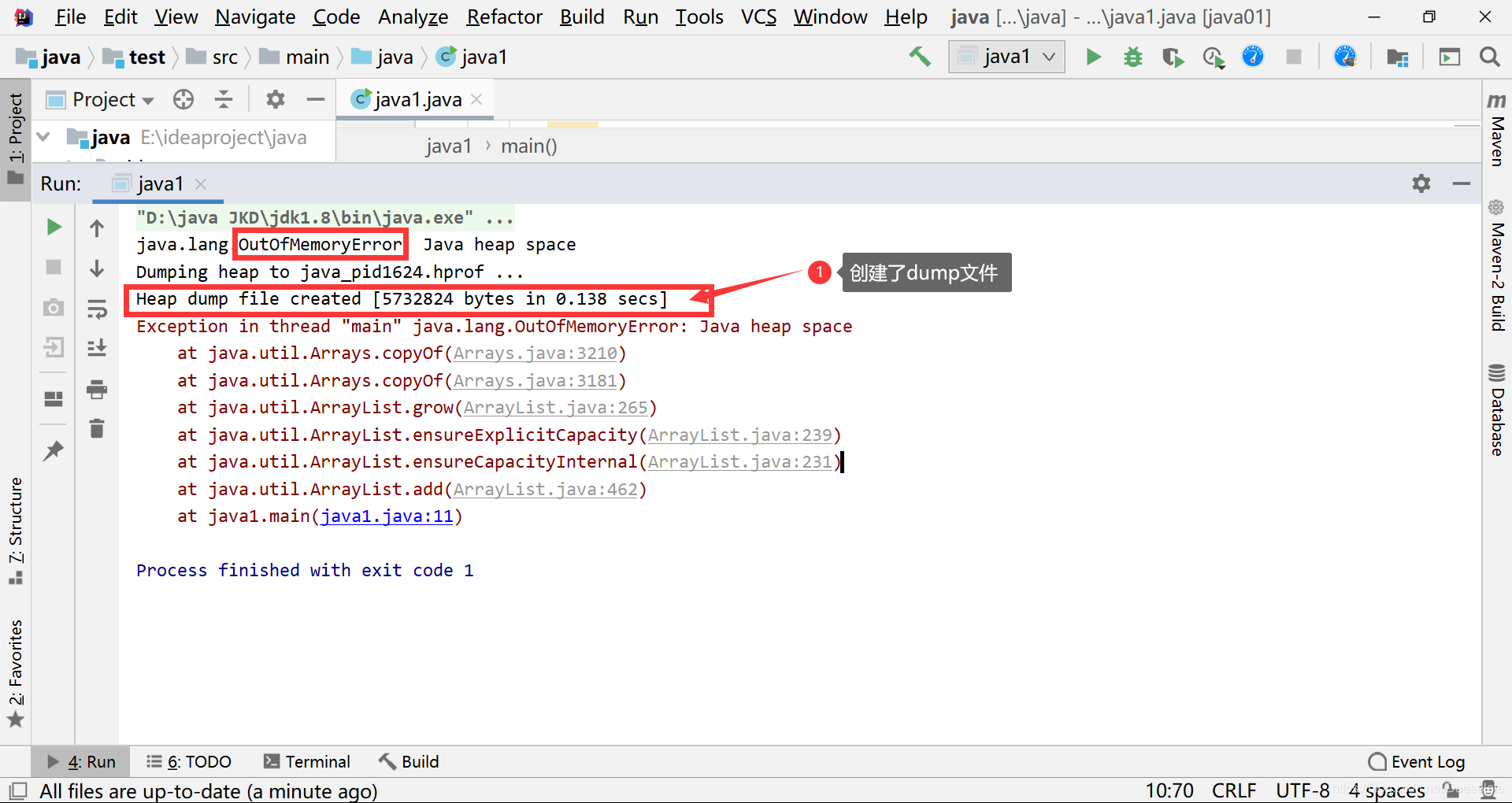1512x803 pixels.
Task: Open the profiler run icon
Action: point(1214,57)
